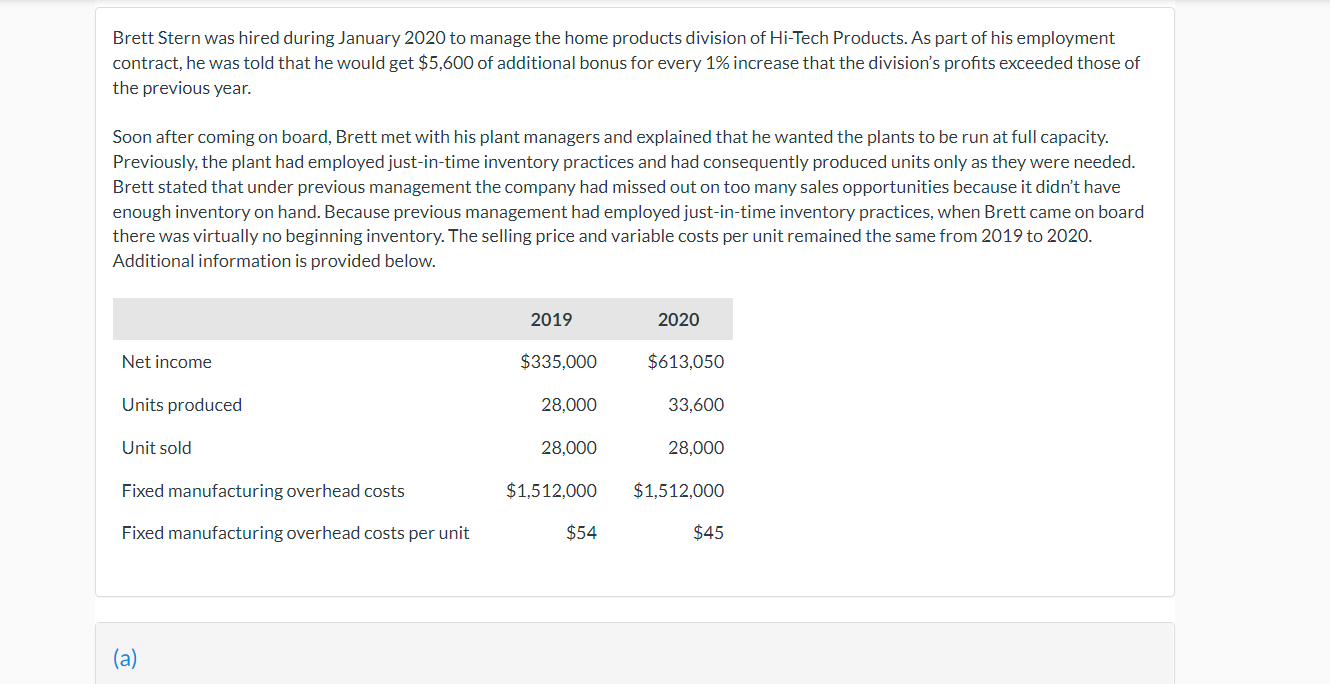The image size is (1330, 684).
Task: Click the 2019 fixed overhead $1,512,000 value
Action: (551, 491)
